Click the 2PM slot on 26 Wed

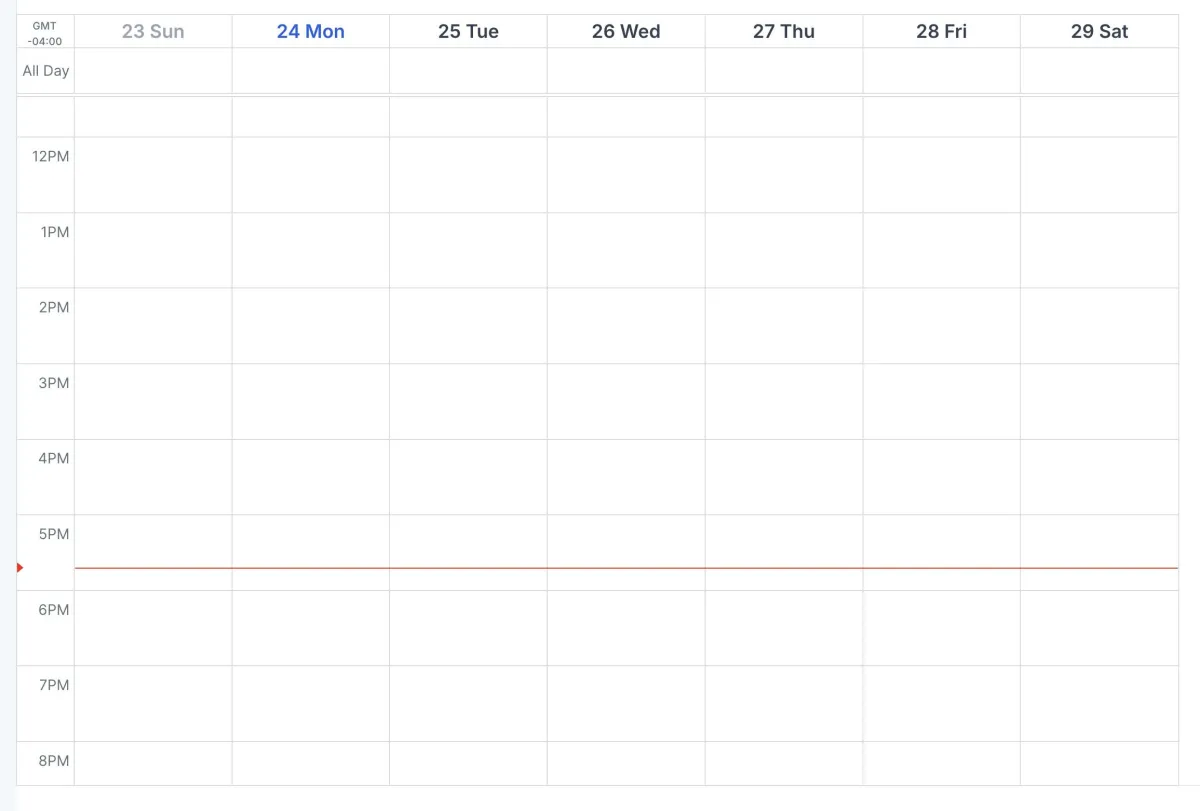(626, 326)
